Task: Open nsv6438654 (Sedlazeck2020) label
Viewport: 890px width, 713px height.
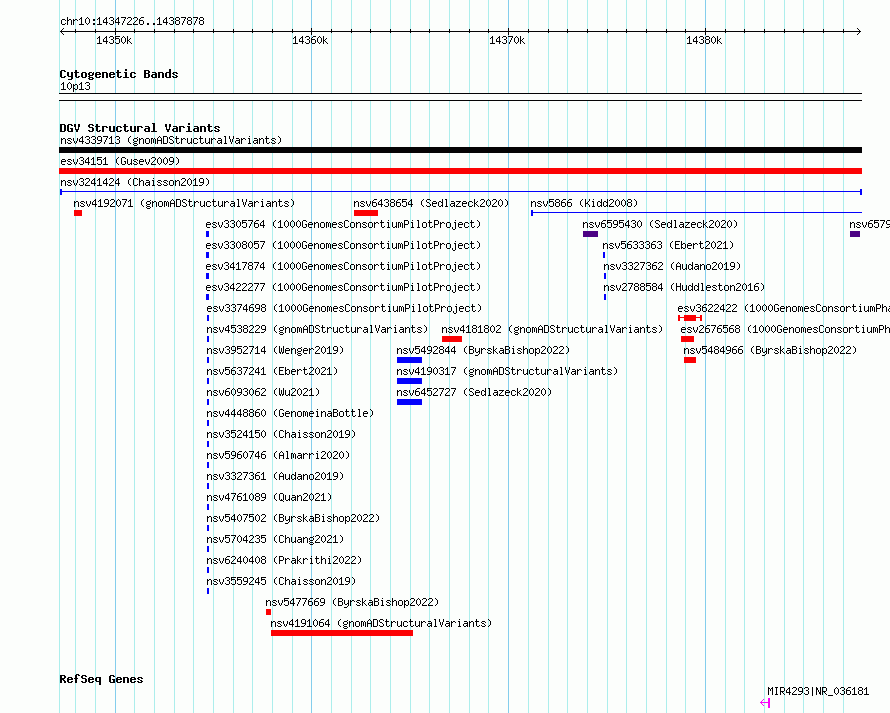Action: point(431,203)
